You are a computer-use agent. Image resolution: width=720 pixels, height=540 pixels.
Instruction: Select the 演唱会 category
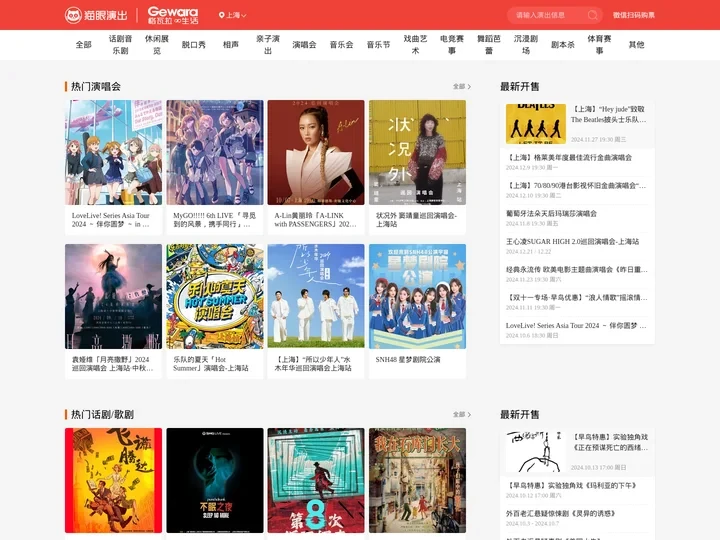(x=304, y=45)
